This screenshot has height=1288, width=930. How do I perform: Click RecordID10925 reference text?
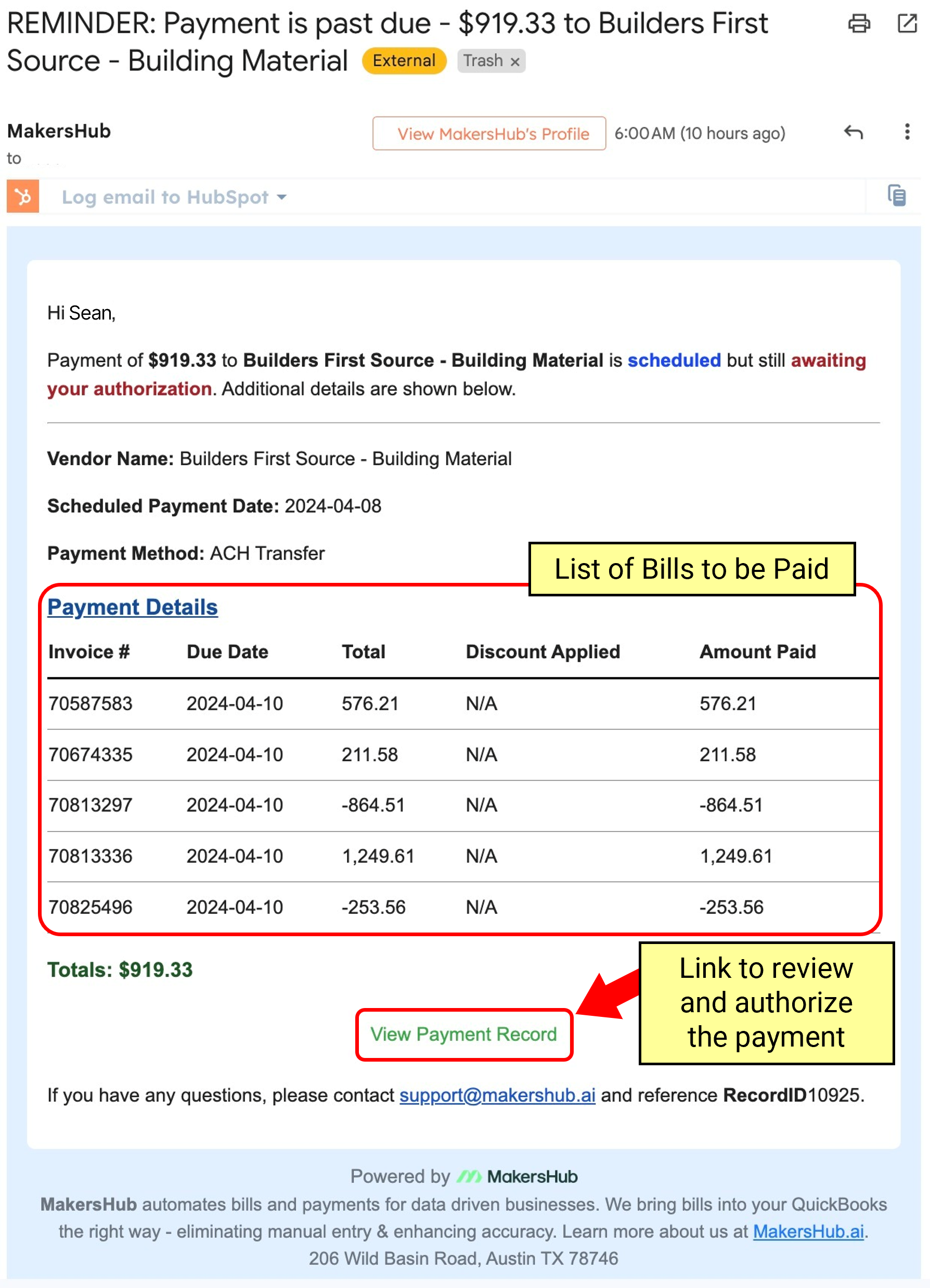(793, 1095)
